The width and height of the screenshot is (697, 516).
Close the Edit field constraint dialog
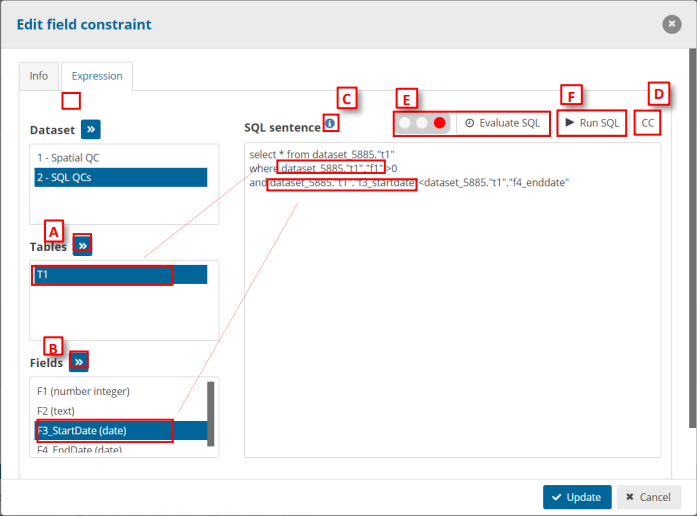(671, 24)
